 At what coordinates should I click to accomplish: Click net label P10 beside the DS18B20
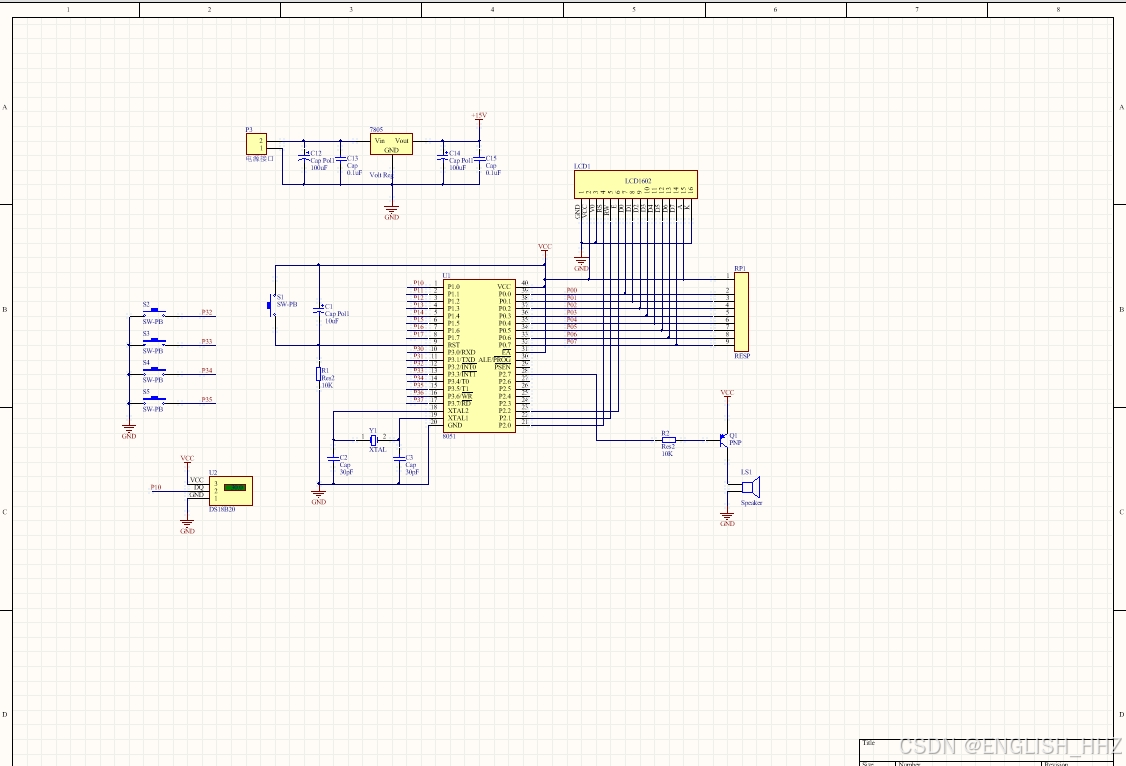(156, 487)
